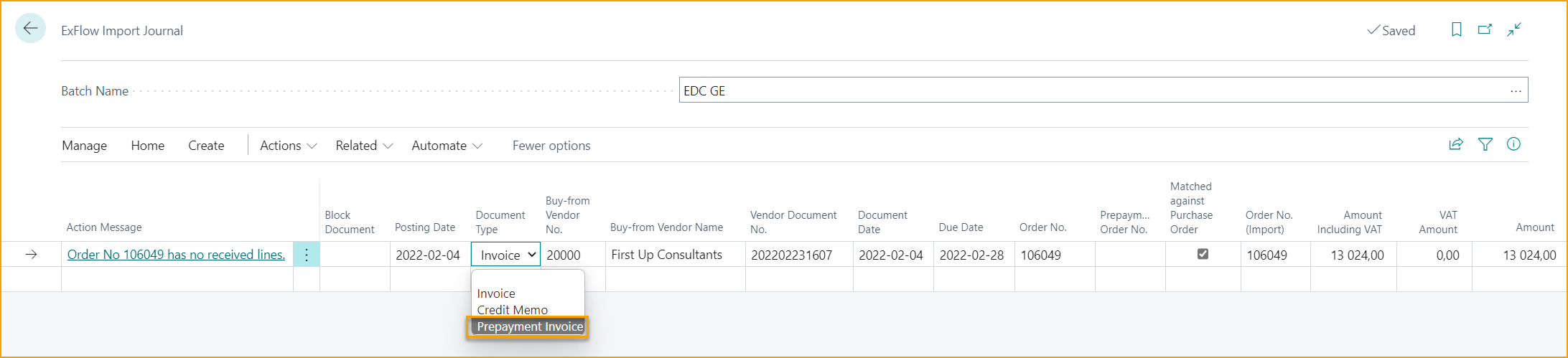
Task: Open the Create menu
Action: point(206,146)
